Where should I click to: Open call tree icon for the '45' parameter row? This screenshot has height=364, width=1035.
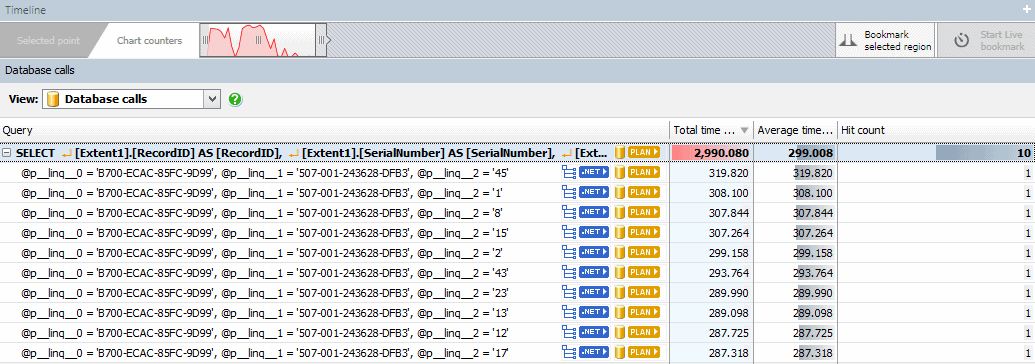click(568, 172)
